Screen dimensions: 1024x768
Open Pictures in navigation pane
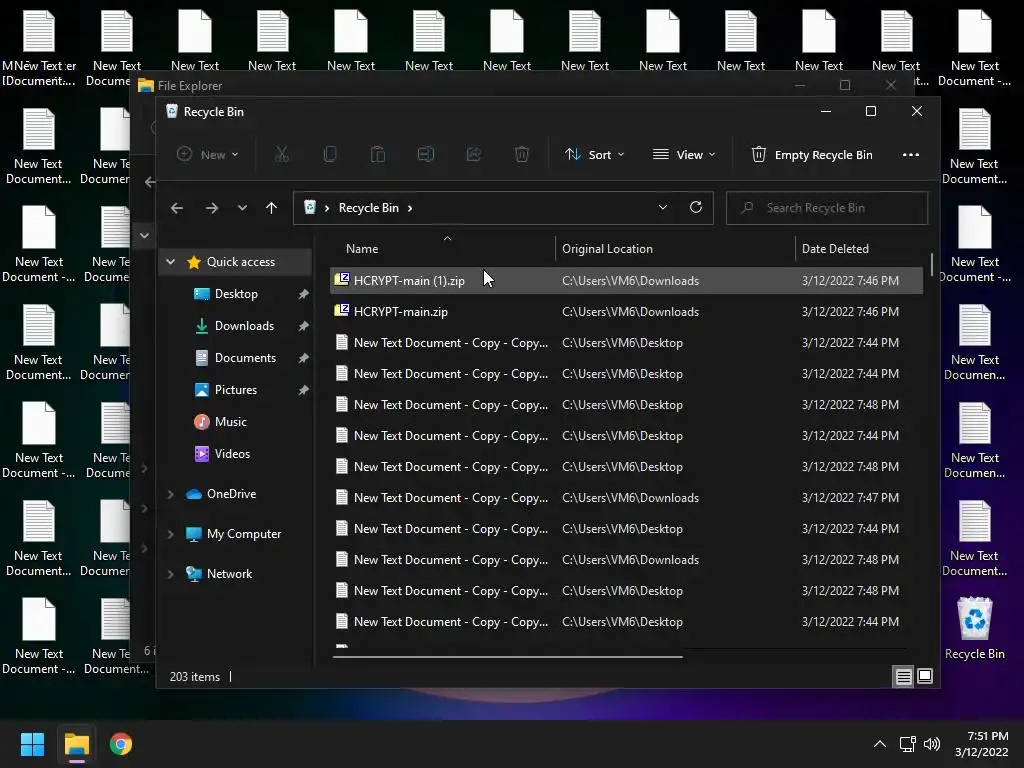tap(236, 390)
